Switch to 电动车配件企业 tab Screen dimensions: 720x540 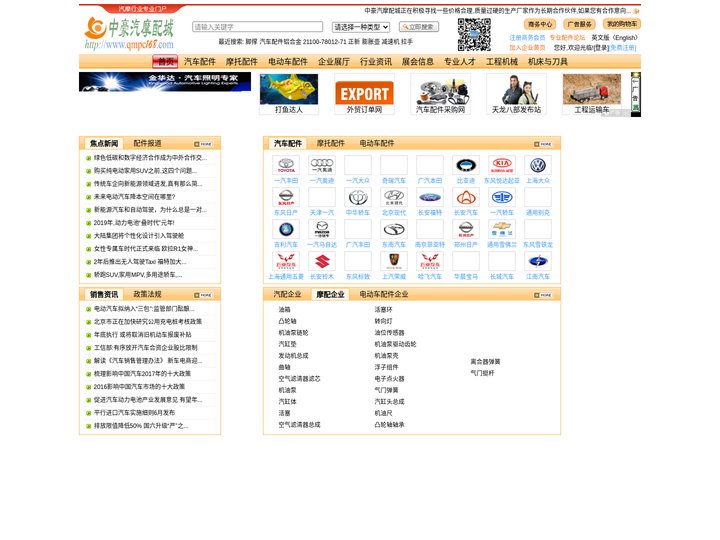tap(384, 294)
